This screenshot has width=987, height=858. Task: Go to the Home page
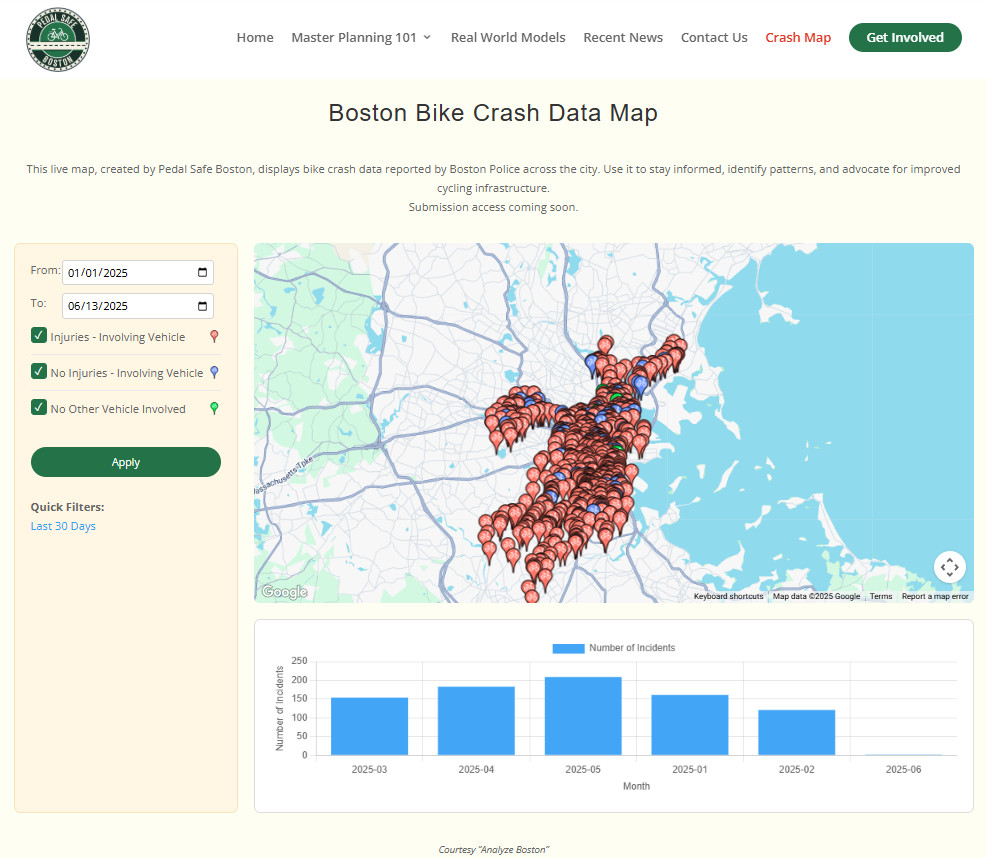255,38
